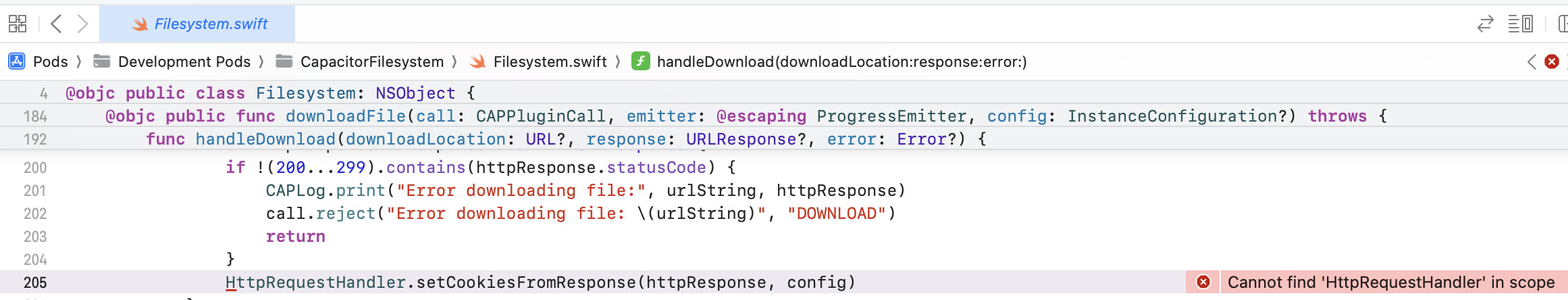Click Swift file icon in breadcrumb

click(x=477, y=61)
